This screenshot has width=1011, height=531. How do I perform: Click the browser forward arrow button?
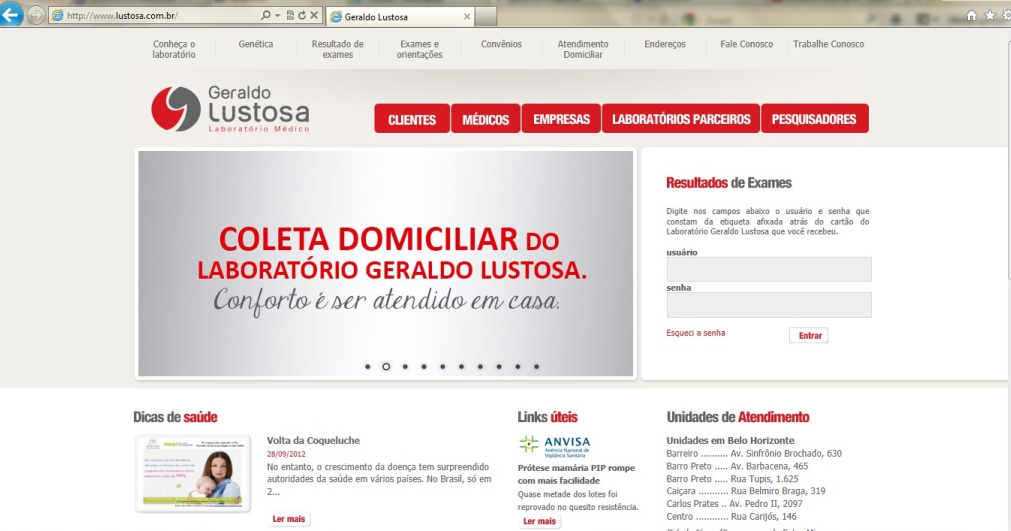tap(36, 15)
